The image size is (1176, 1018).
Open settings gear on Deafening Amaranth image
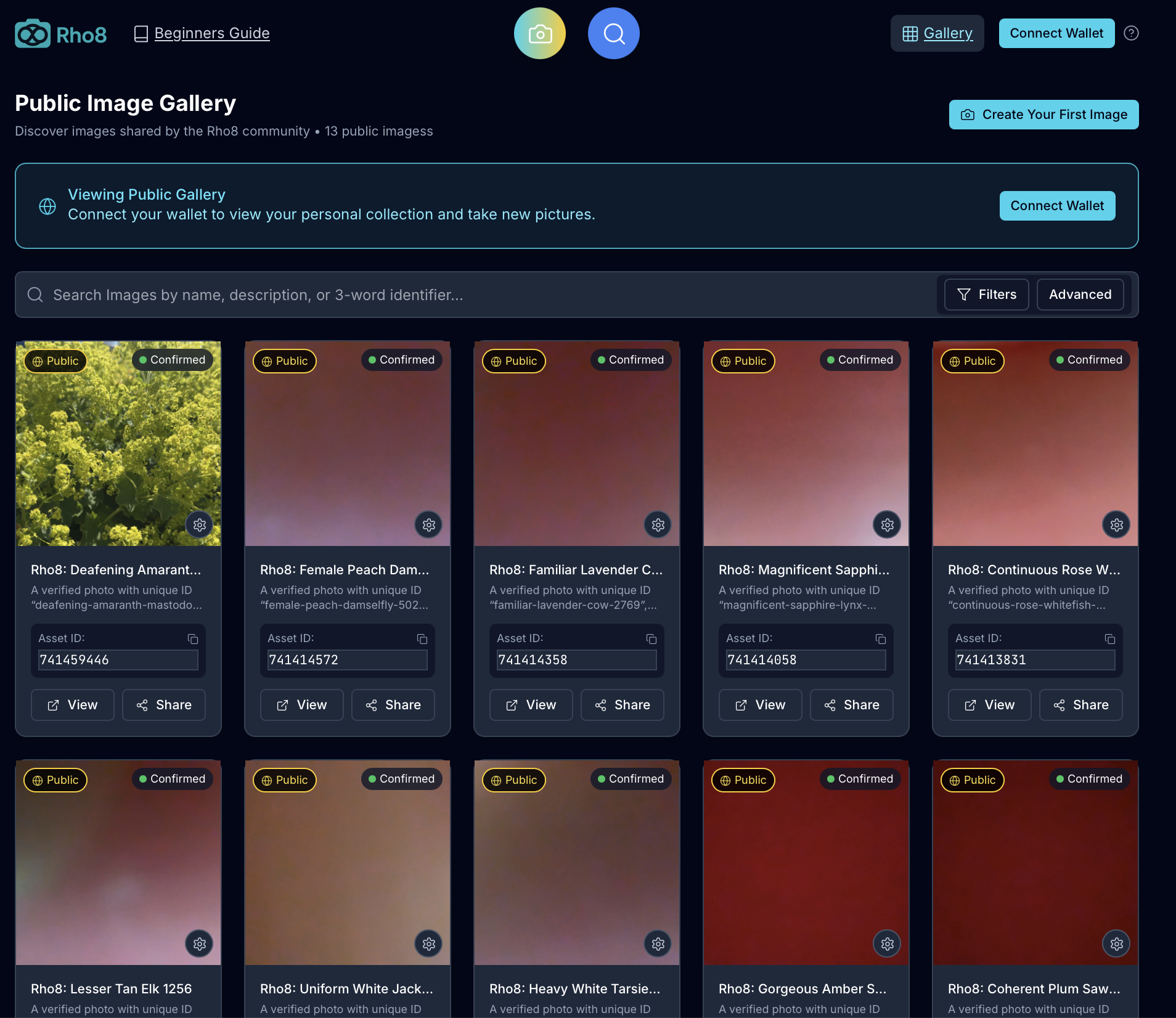200,525
